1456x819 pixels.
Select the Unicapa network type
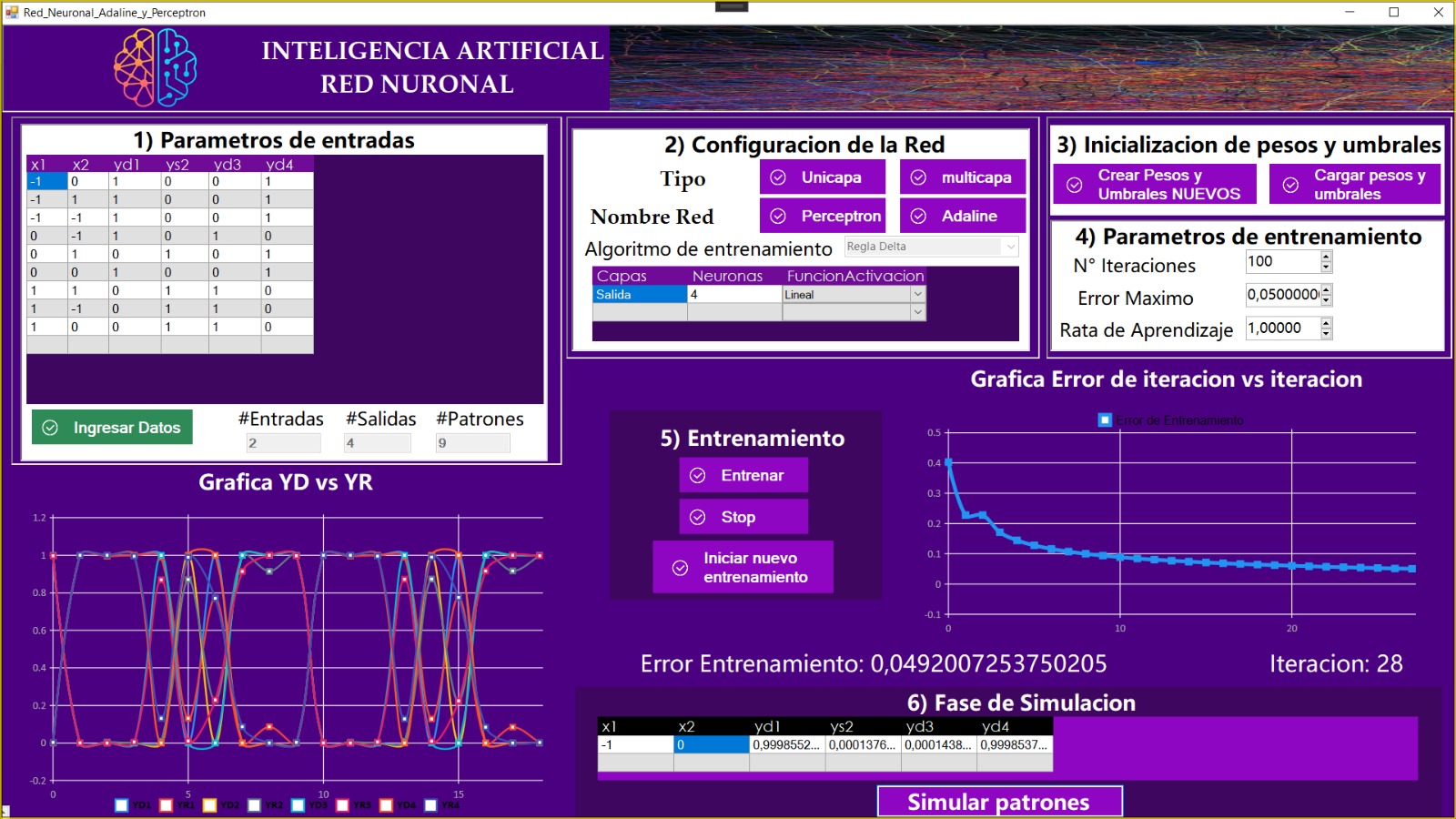point(822,177)
